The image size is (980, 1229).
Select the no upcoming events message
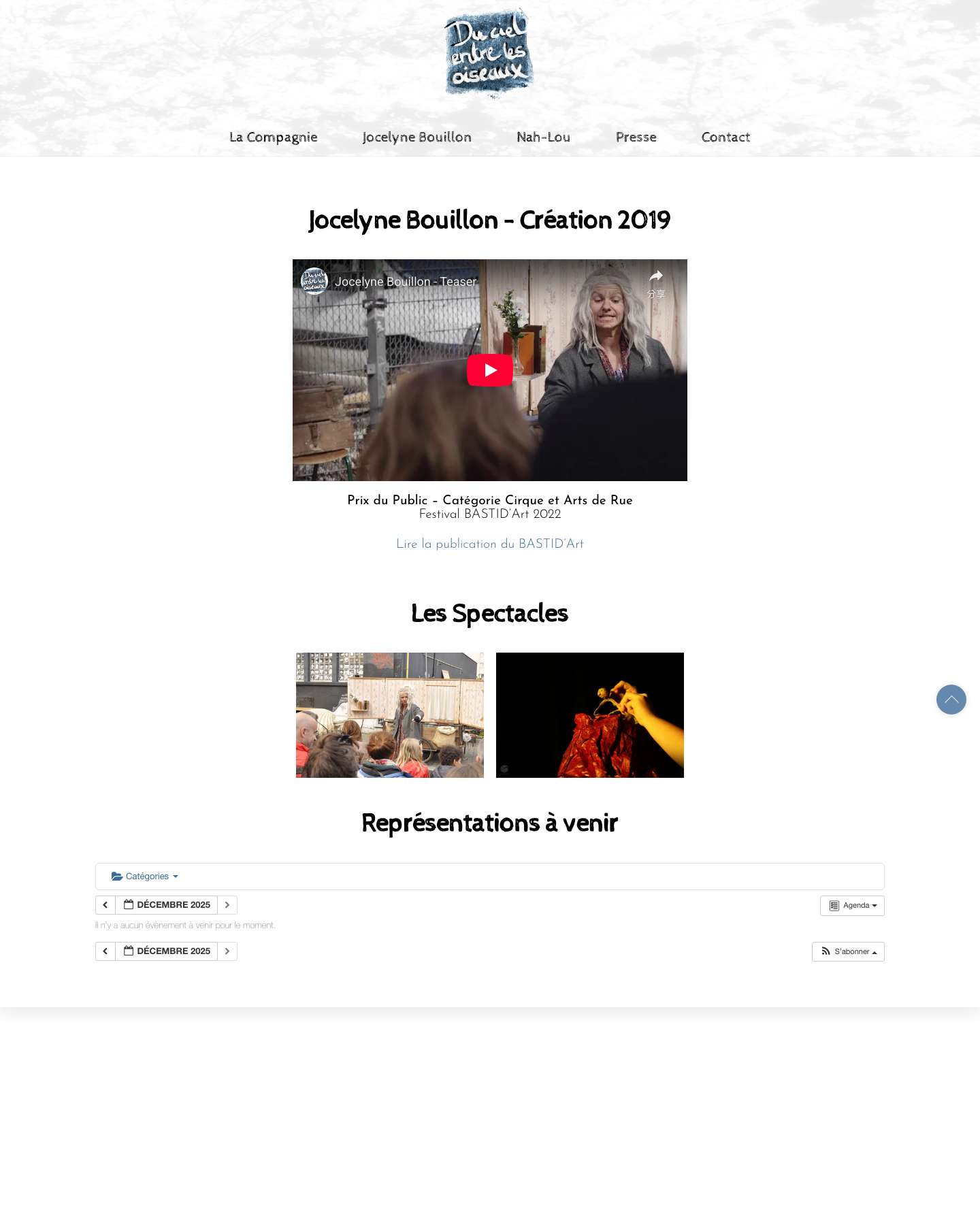click(x=185, y=925)
